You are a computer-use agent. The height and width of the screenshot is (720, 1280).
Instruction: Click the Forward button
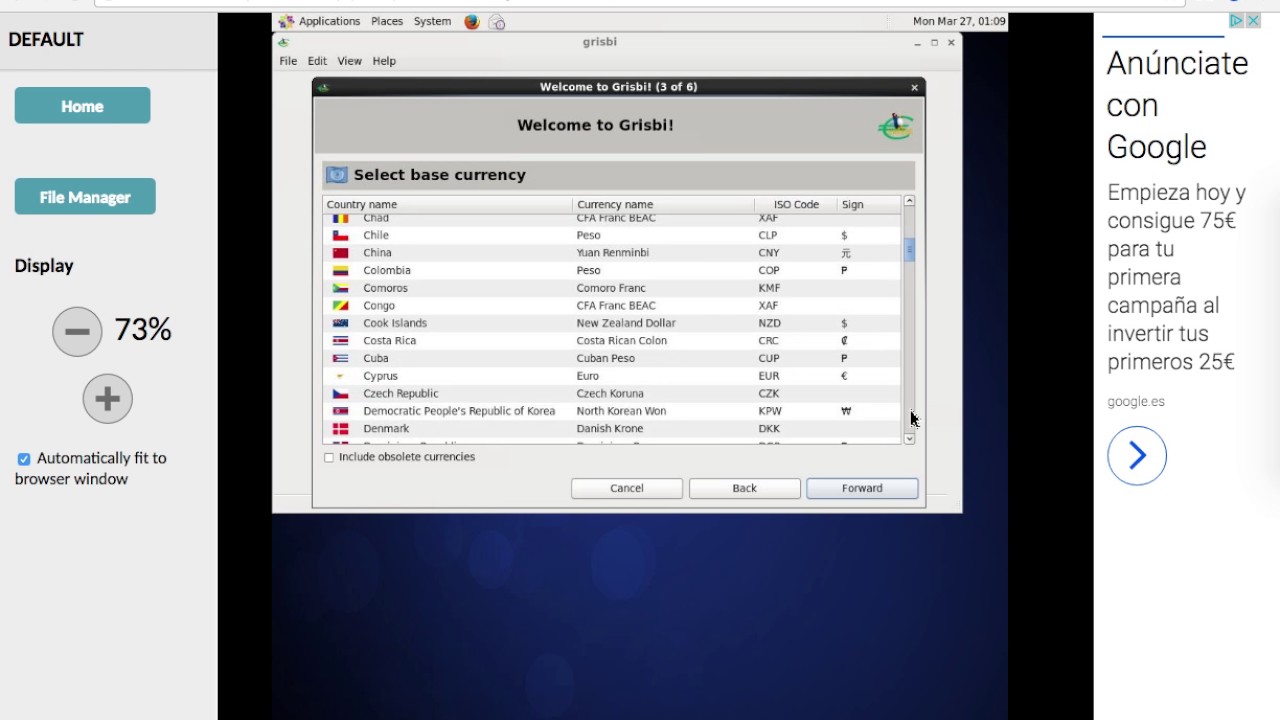coord(862,488)
